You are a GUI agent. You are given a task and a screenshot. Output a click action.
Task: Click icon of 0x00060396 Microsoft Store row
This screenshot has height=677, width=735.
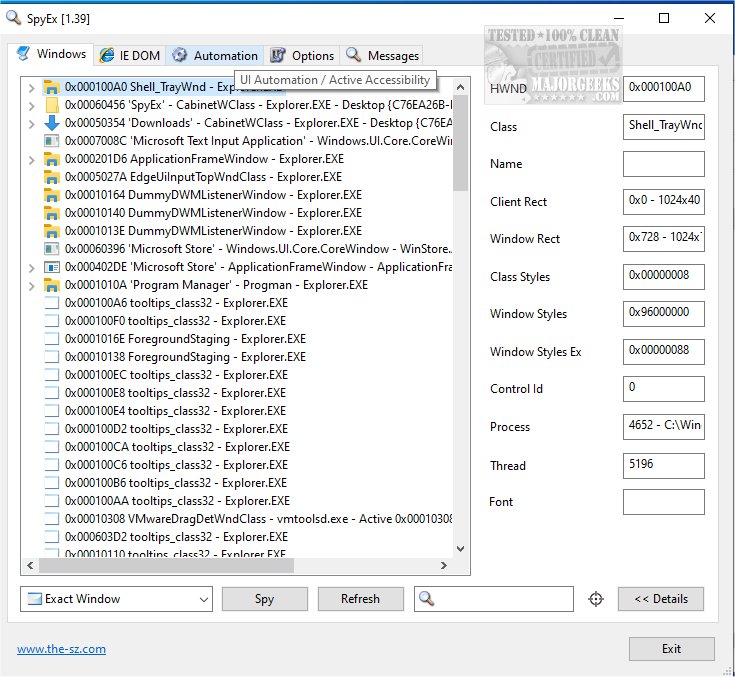point(51,248)
